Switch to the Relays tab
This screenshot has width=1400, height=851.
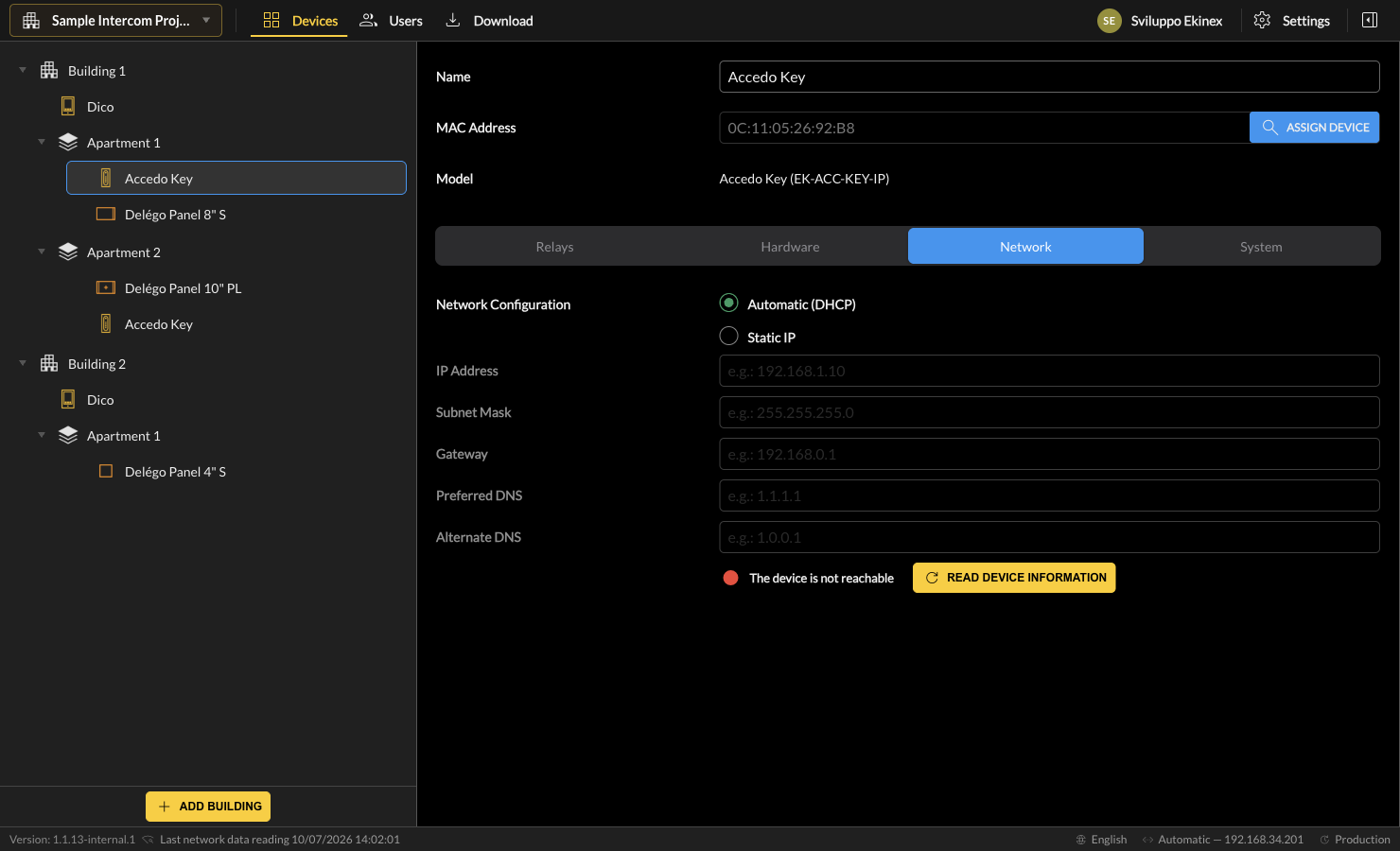pyautogui.click(x=554, y=246)
